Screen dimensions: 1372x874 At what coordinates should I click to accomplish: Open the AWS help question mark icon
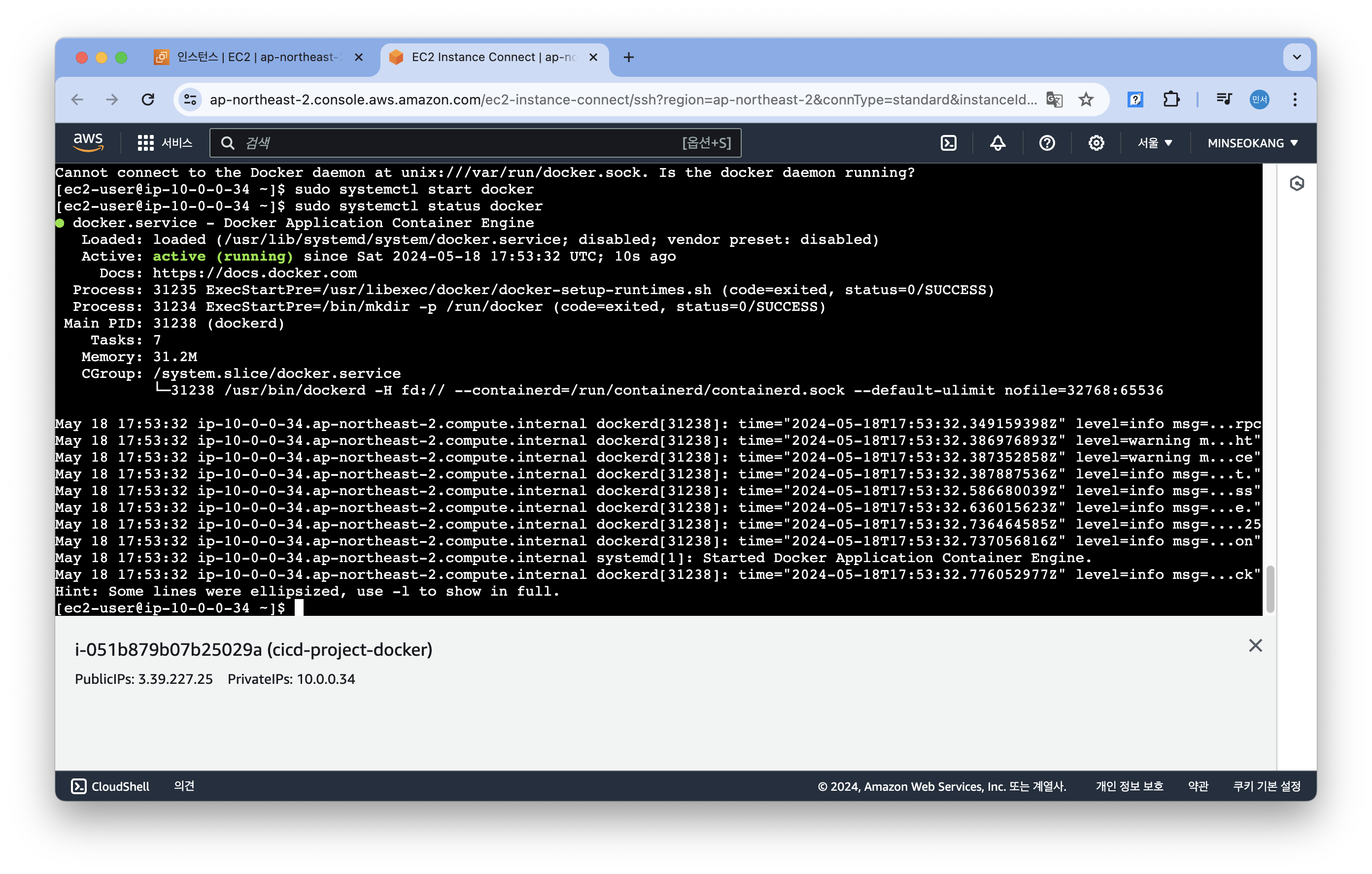[1047, 143]
